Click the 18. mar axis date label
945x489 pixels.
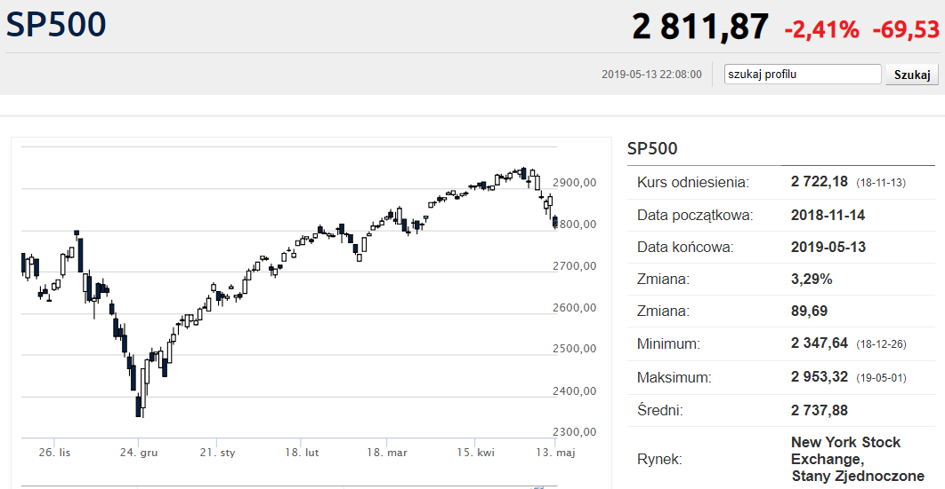(x=387, y=453)
